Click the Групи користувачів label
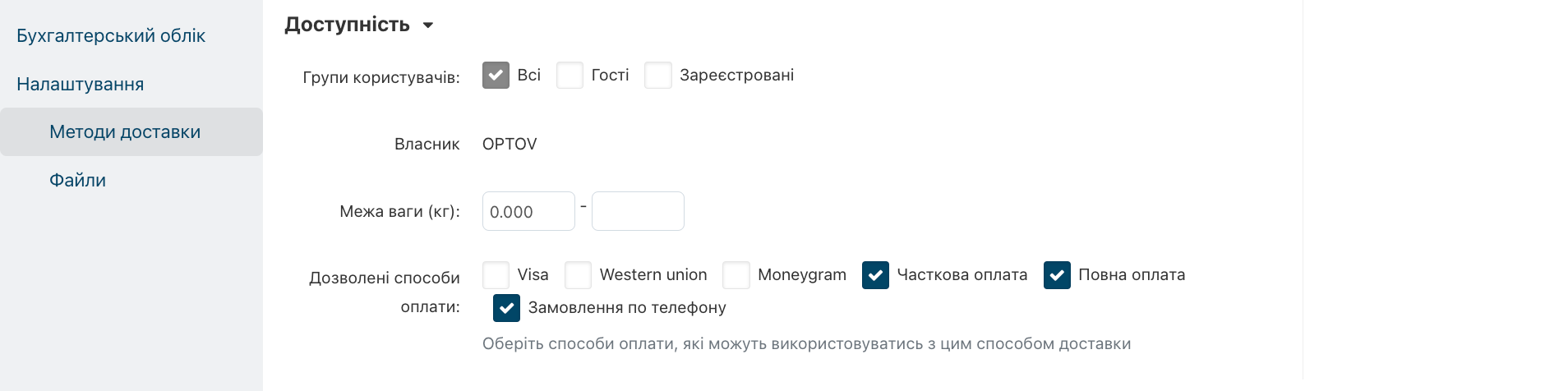The image size is (1568, 391). tap(381, 78)
